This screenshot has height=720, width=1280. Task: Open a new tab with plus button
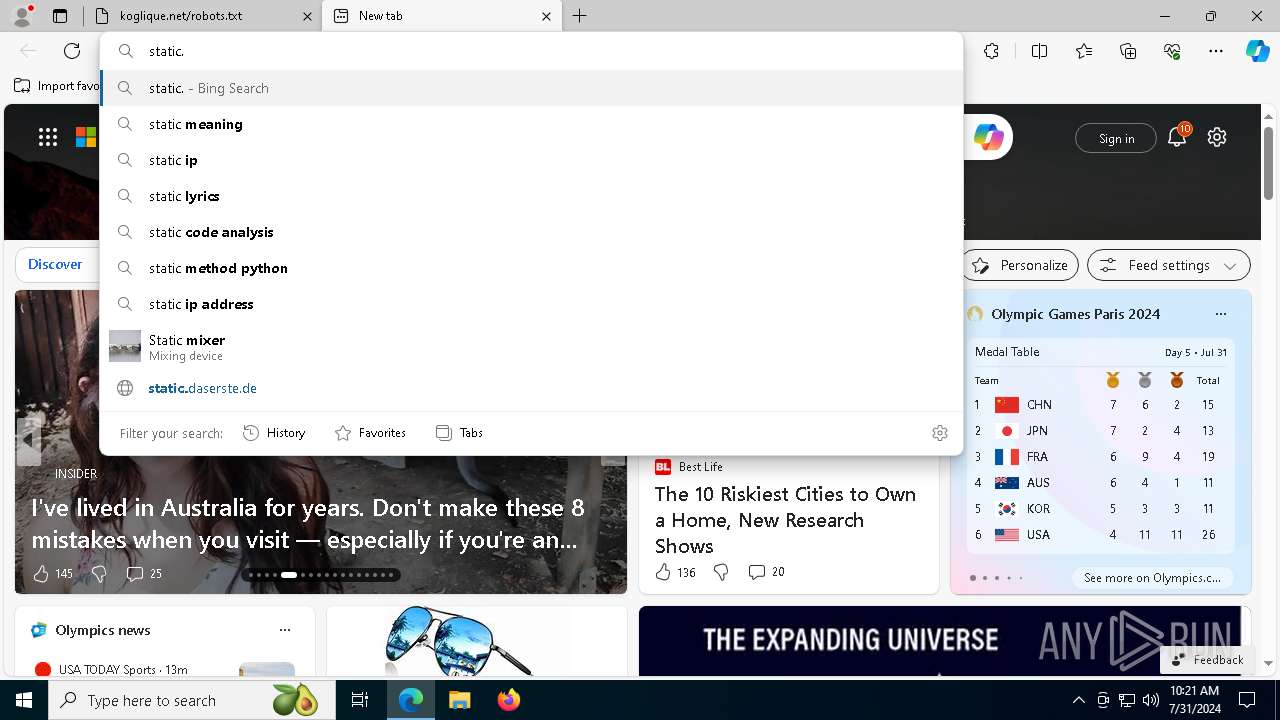coord(580,16)
